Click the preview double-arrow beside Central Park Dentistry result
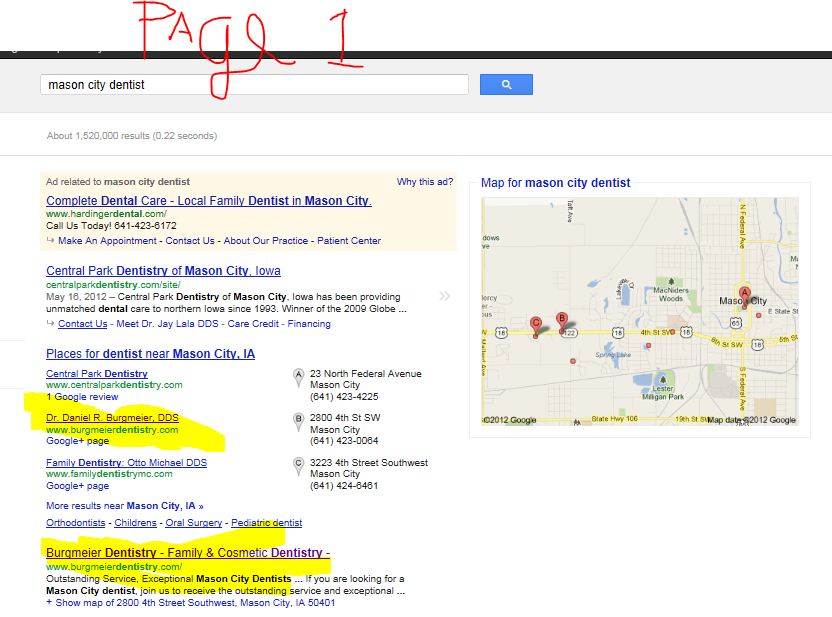The height and width of the screenshot is (617, 832). coord(445,296)
